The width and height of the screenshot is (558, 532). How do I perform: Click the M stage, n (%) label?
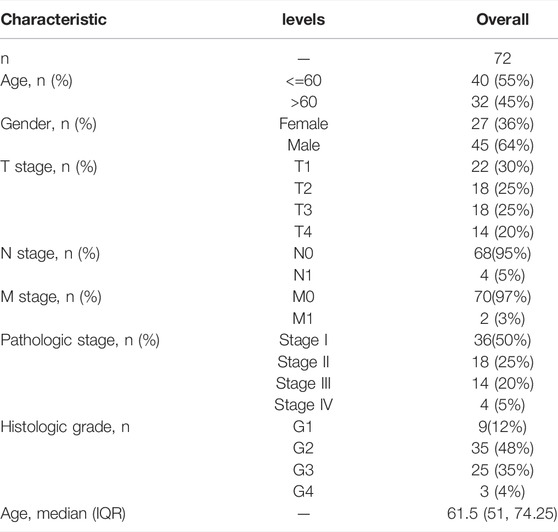coord(51,297)
